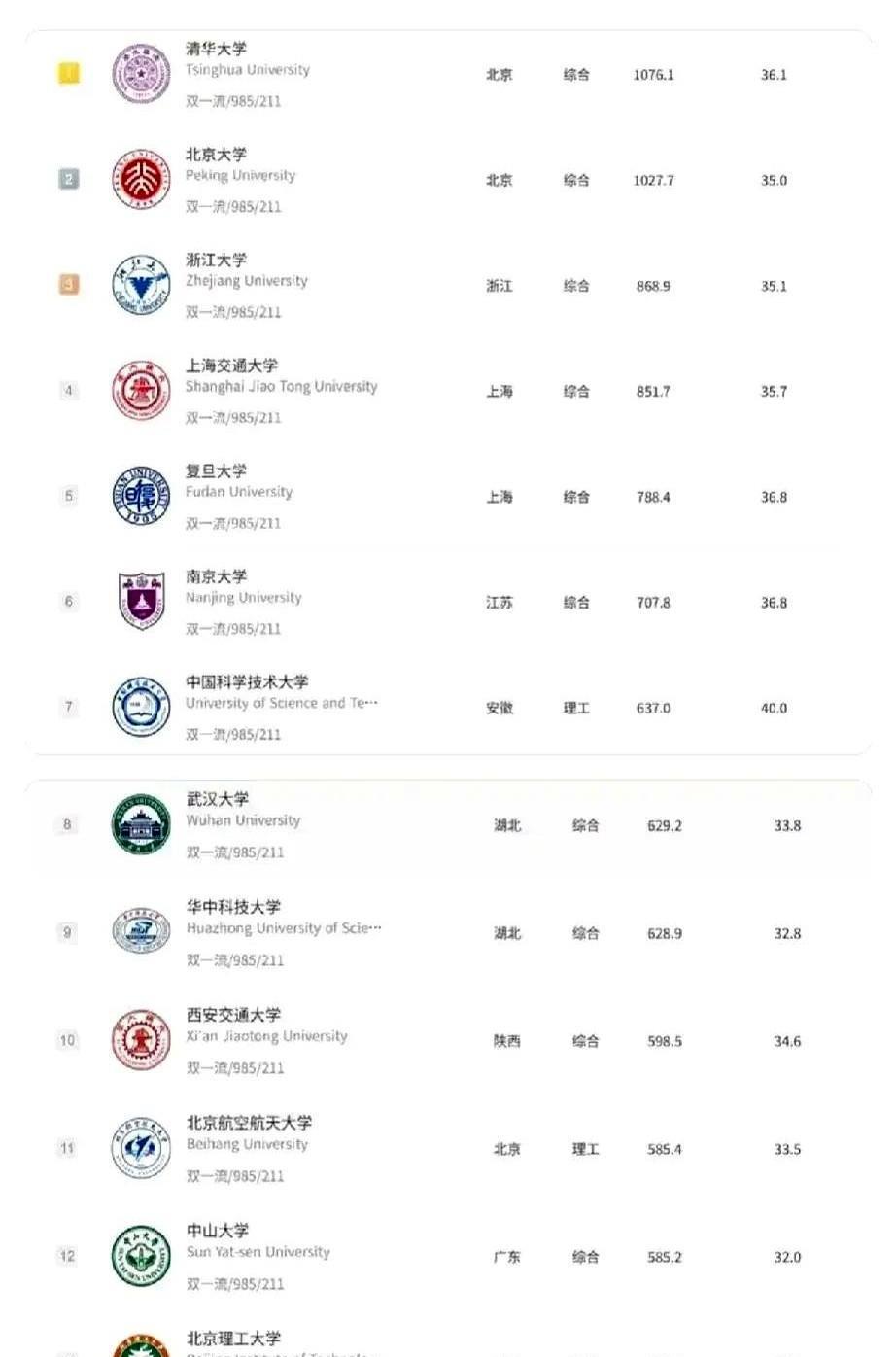Open Zhejiang University's logo icon
Image resolution: width=896 pixels, height=1357 pixels.
[141, 285]
